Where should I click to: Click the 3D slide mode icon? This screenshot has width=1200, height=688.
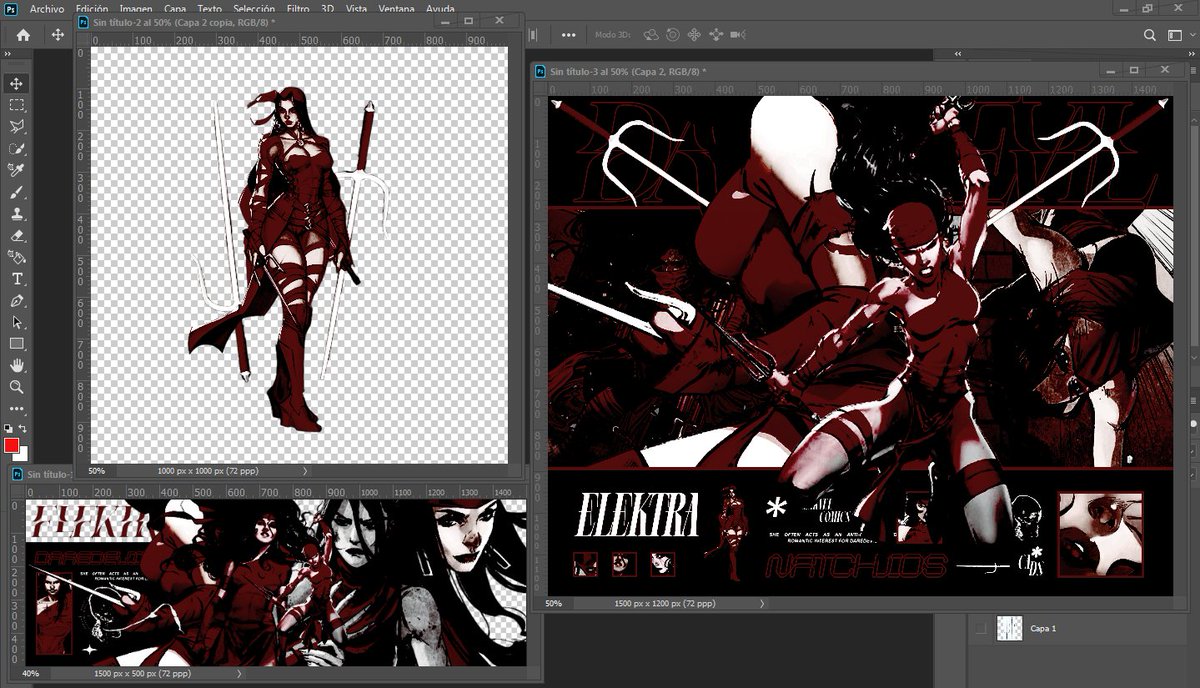[716, 35]
